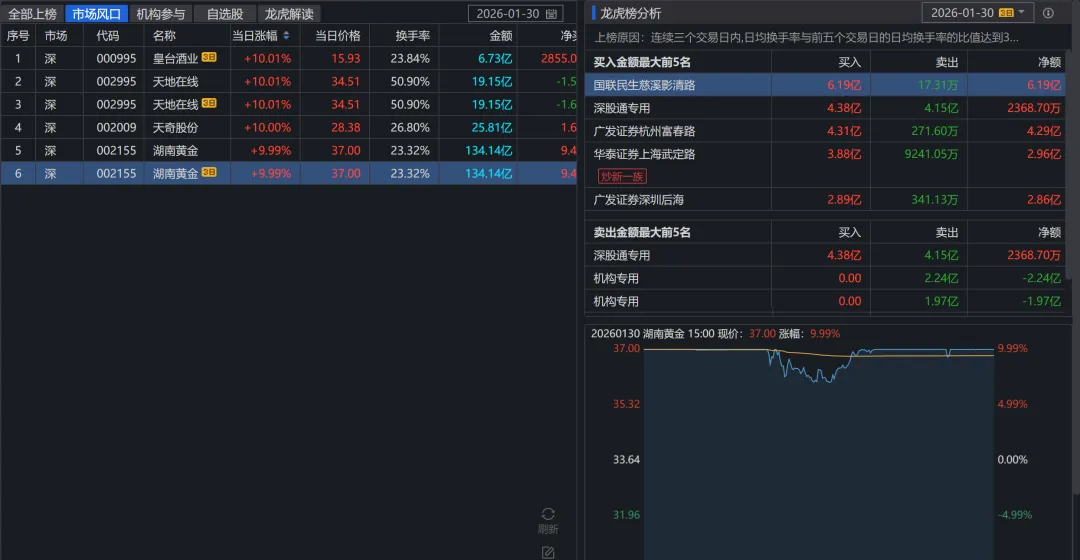
Task: Expand the 2026-01-30 date dropdown in 龙虎榜分析
Action: tap(1022, 13)
